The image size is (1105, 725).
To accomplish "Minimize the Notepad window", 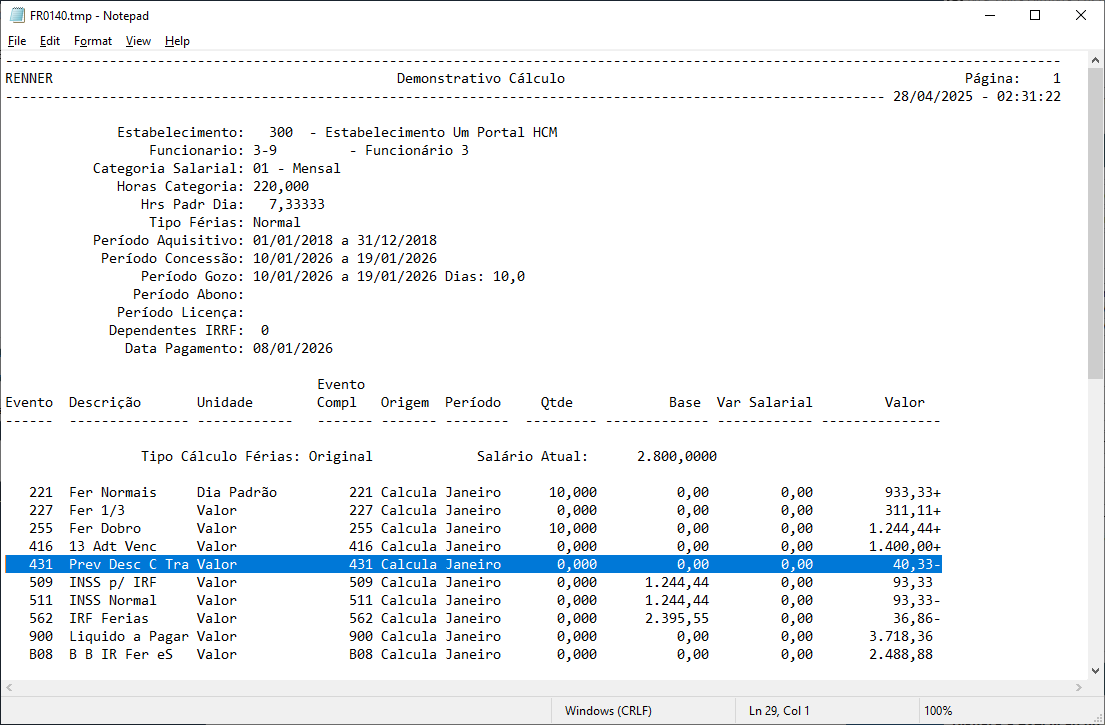I will [989, 16].
